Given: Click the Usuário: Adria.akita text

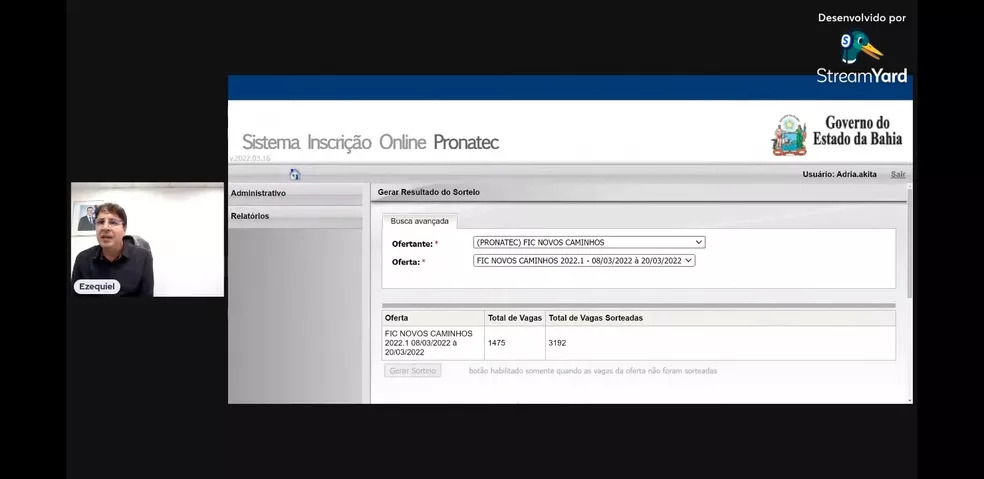Looking at the screenshot, I should (x=839, y=175).
